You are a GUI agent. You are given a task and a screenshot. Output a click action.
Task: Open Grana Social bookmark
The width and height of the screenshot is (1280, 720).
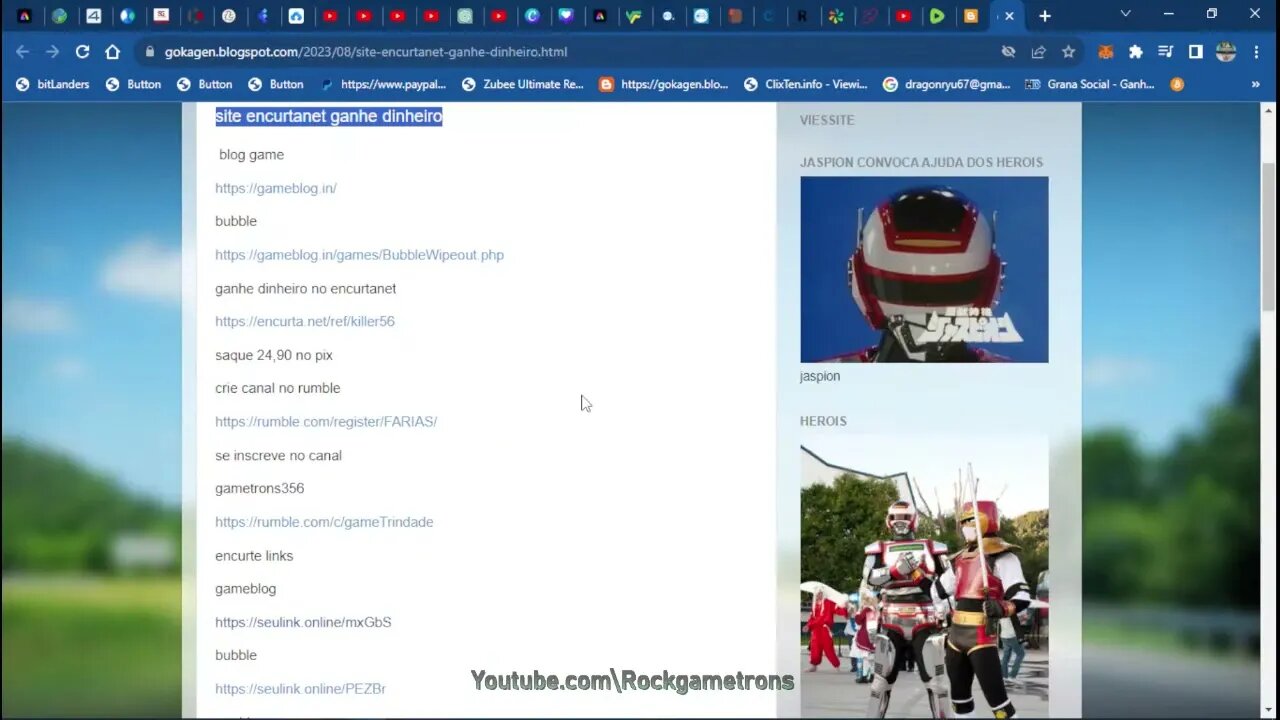[1090, 84]
